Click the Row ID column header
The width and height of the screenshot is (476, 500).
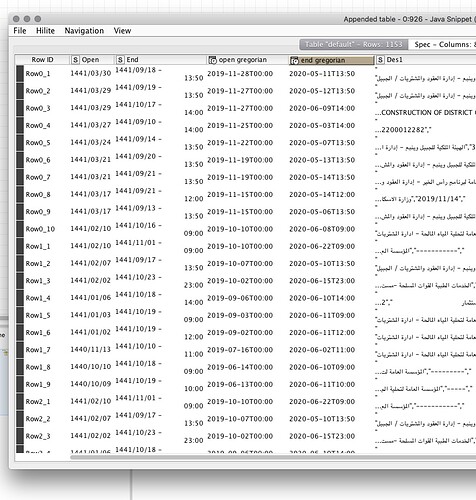42,60
